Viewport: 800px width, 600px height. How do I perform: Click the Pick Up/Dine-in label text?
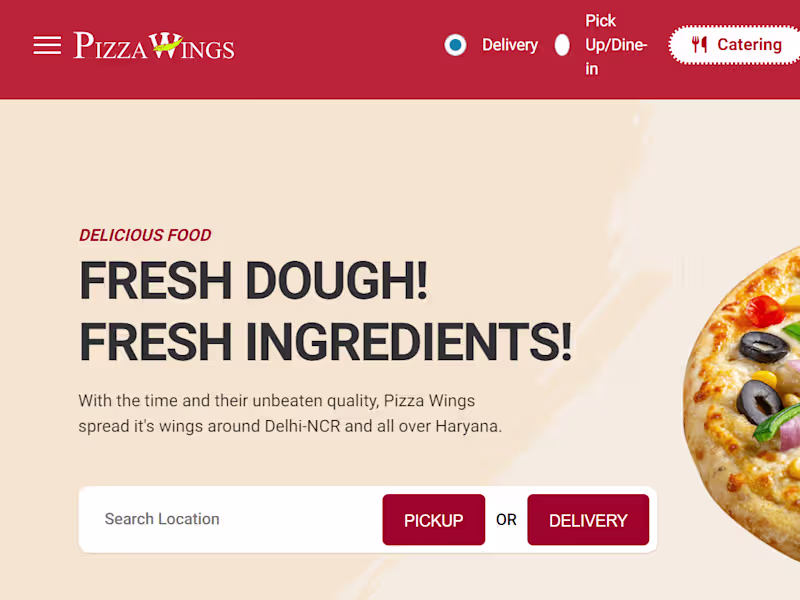point(616,45)
